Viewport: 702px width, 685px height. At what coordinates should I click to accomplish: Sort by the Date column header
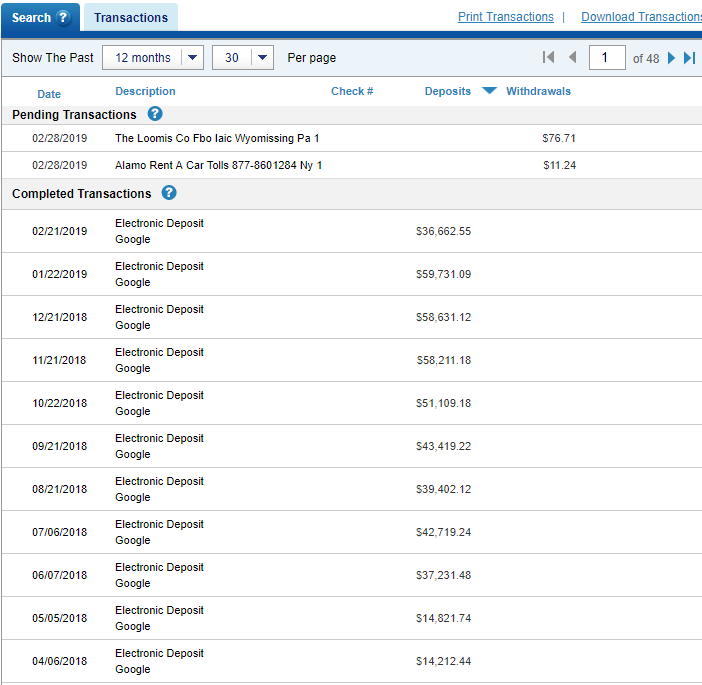49,94
